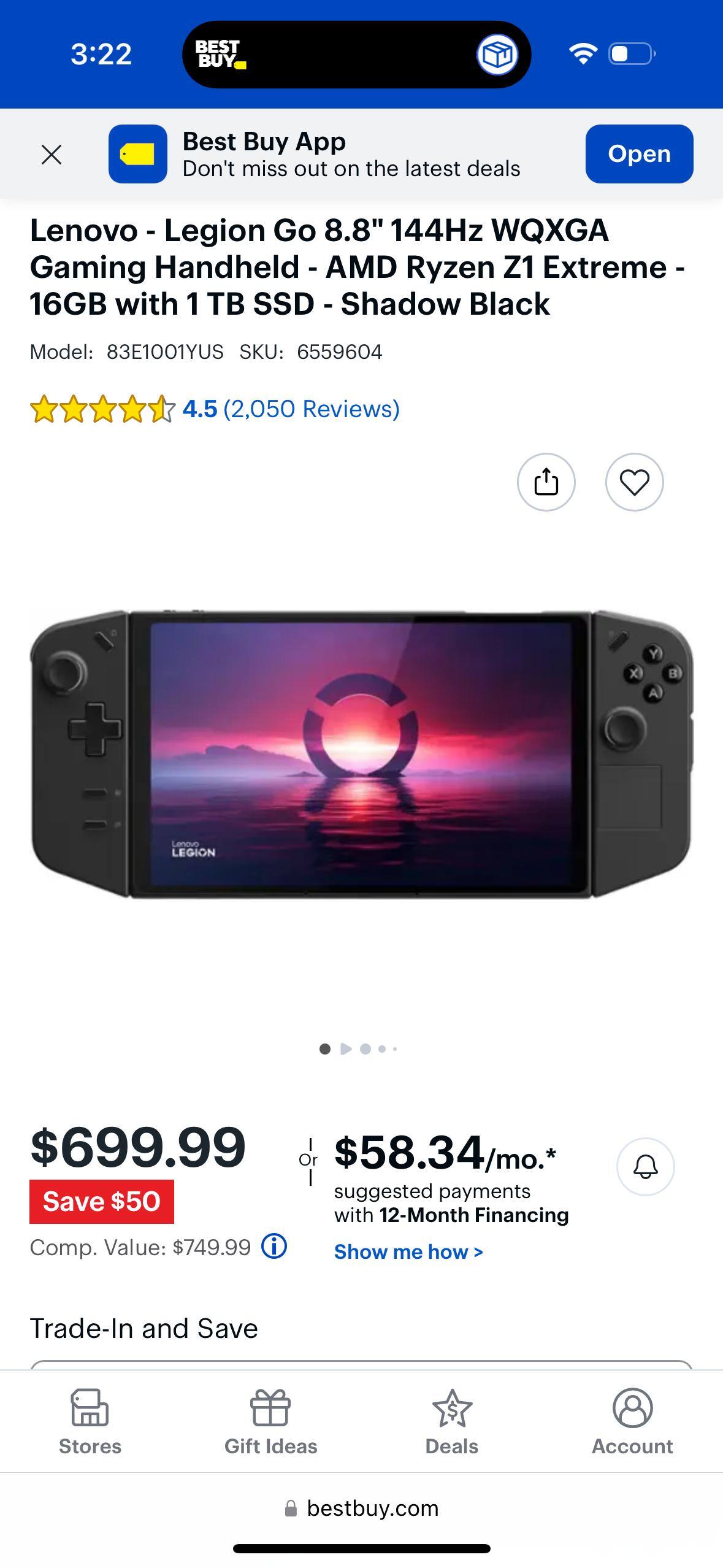Tap the share icon button

pyautogui.click(x=546, y=482)
